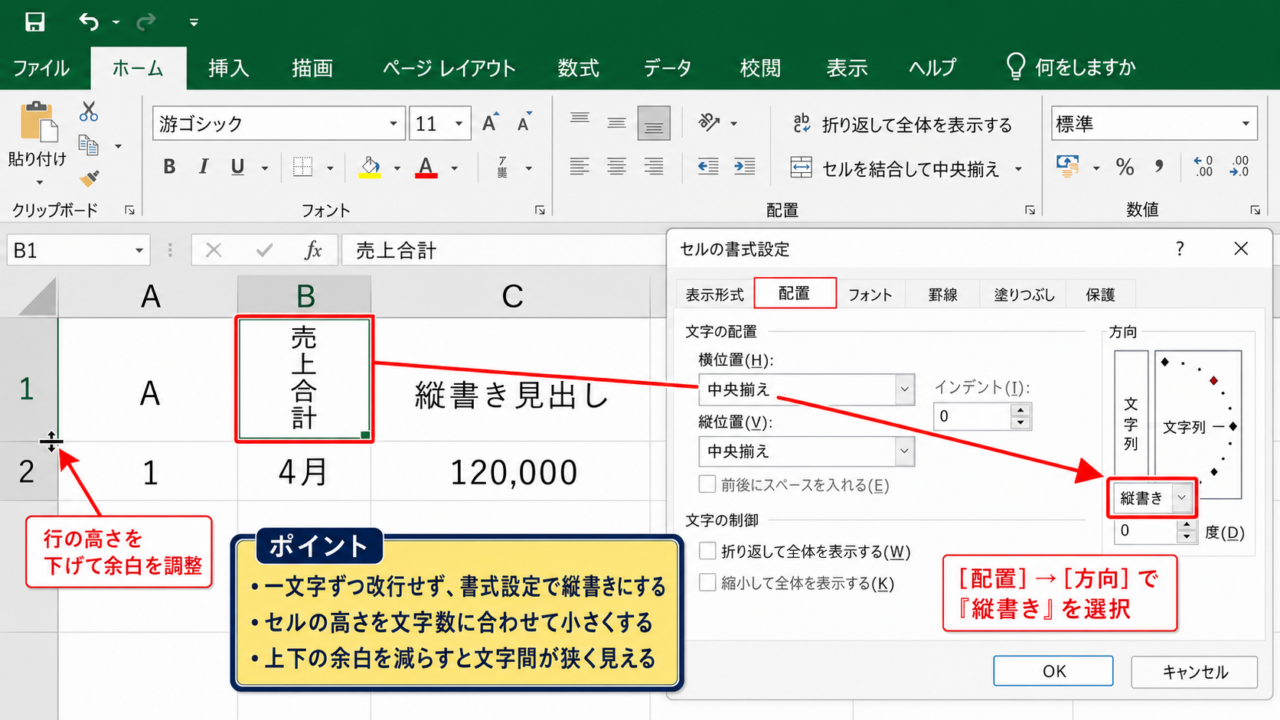Select the 表示形式 tab in dialog
The height and width of the screenshot is (720, 1280).
pos(715,294)
